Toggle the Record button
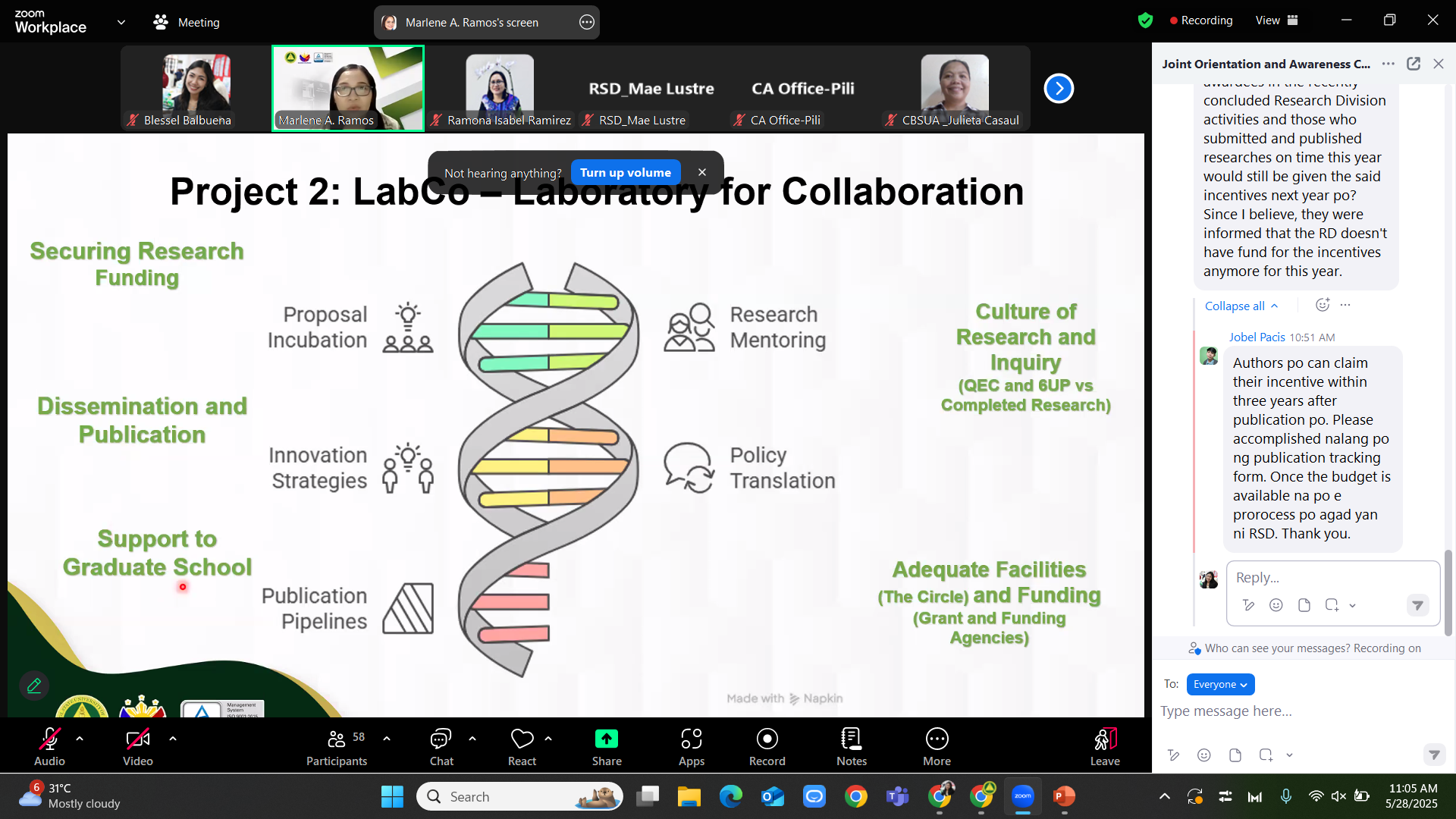The image size is (1456, 819). [x=767, y=739]
